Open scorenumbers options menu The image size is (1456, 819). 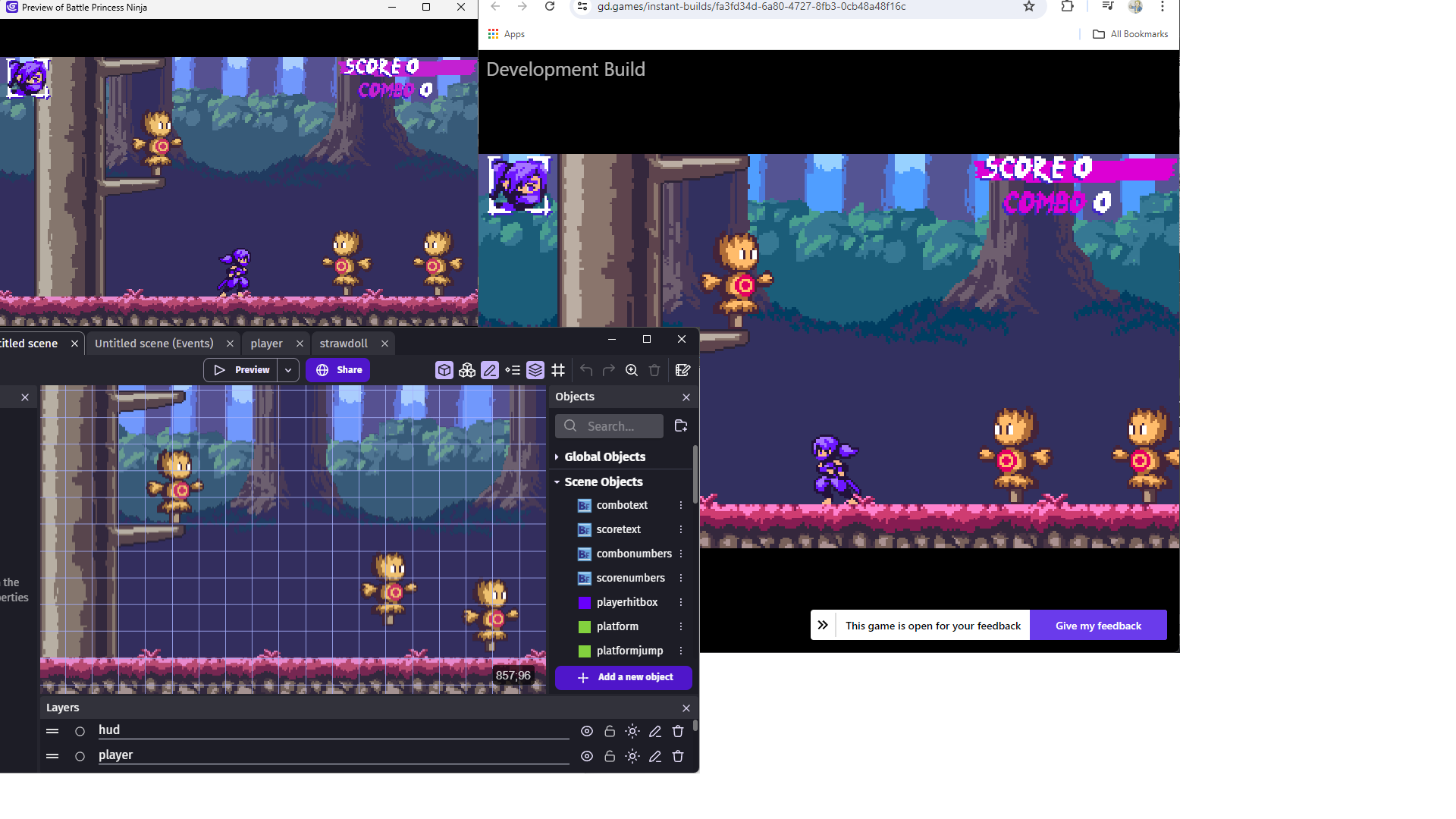(x=681, y=578)
